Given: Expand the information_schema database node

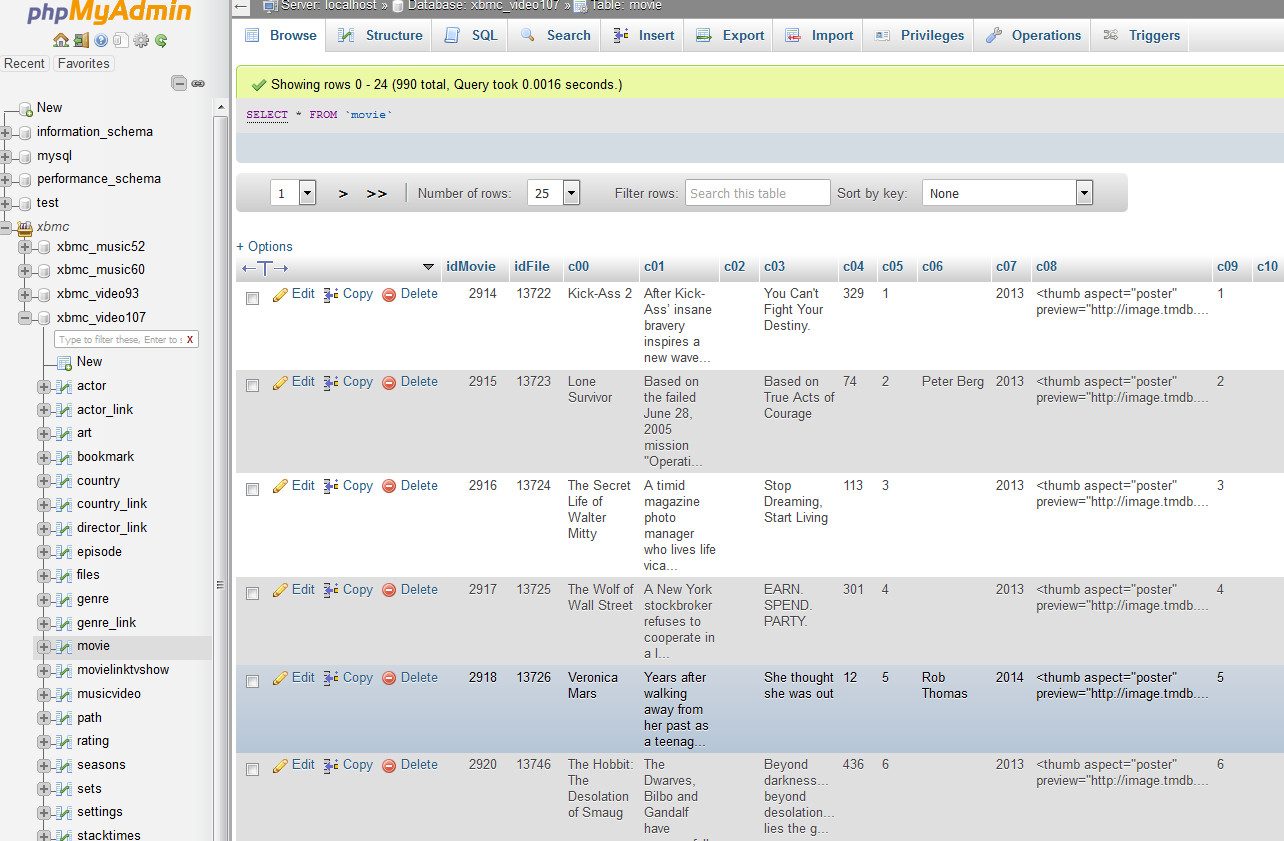Looking at the screenshot, I should coord(6,132).
